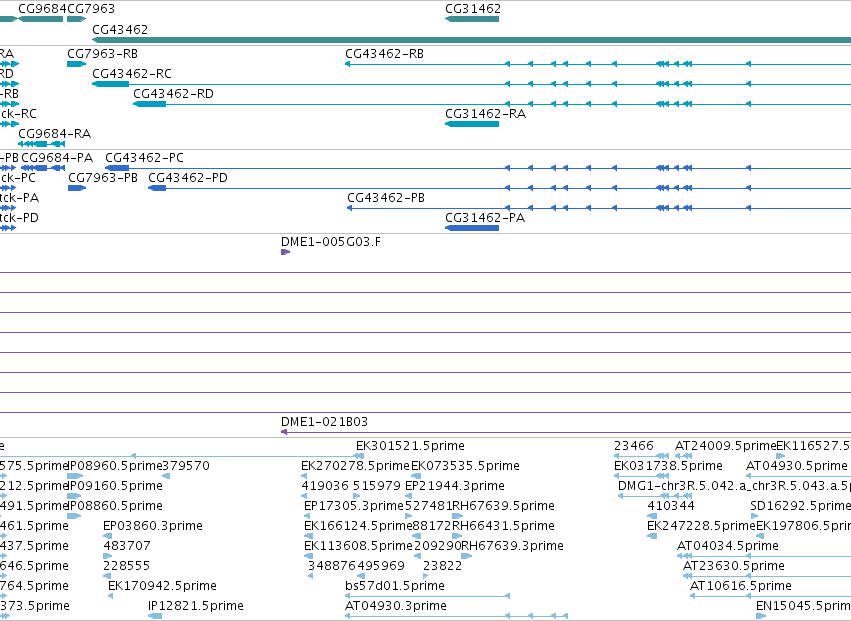Click the CG7963-RB transcript label
851x621 pixels.
pyautogui.click(x=103, y=54)
